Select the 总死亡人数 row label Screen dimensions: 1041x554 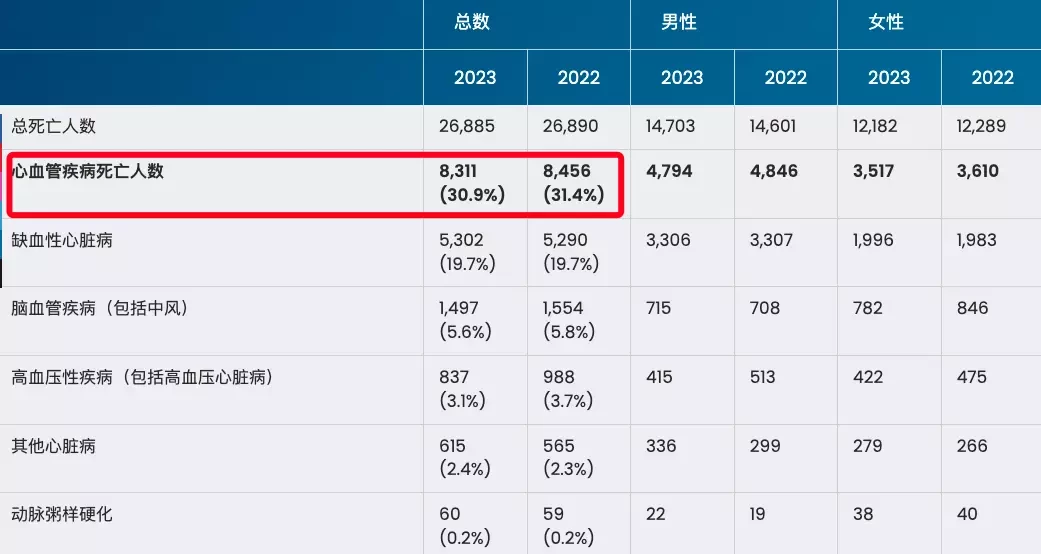point(54,126)
